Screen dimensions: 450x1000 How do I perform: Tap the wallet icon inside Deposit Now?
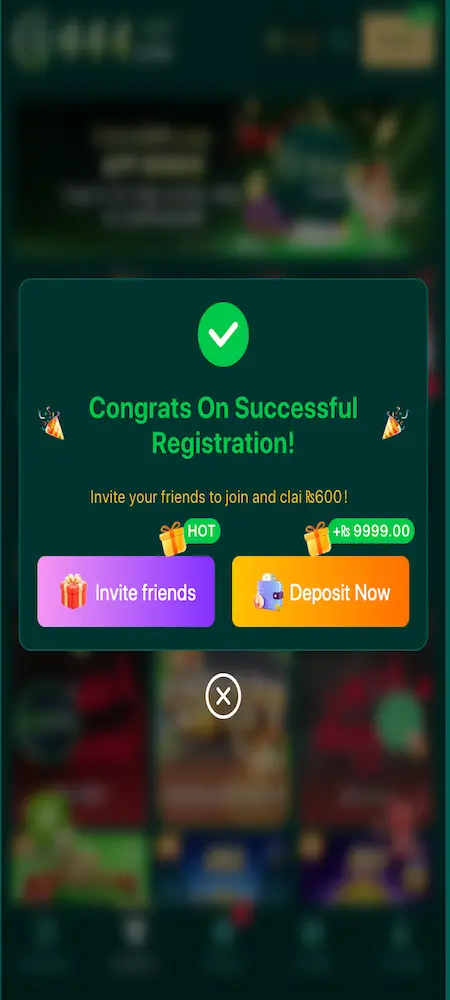point(268,592)
